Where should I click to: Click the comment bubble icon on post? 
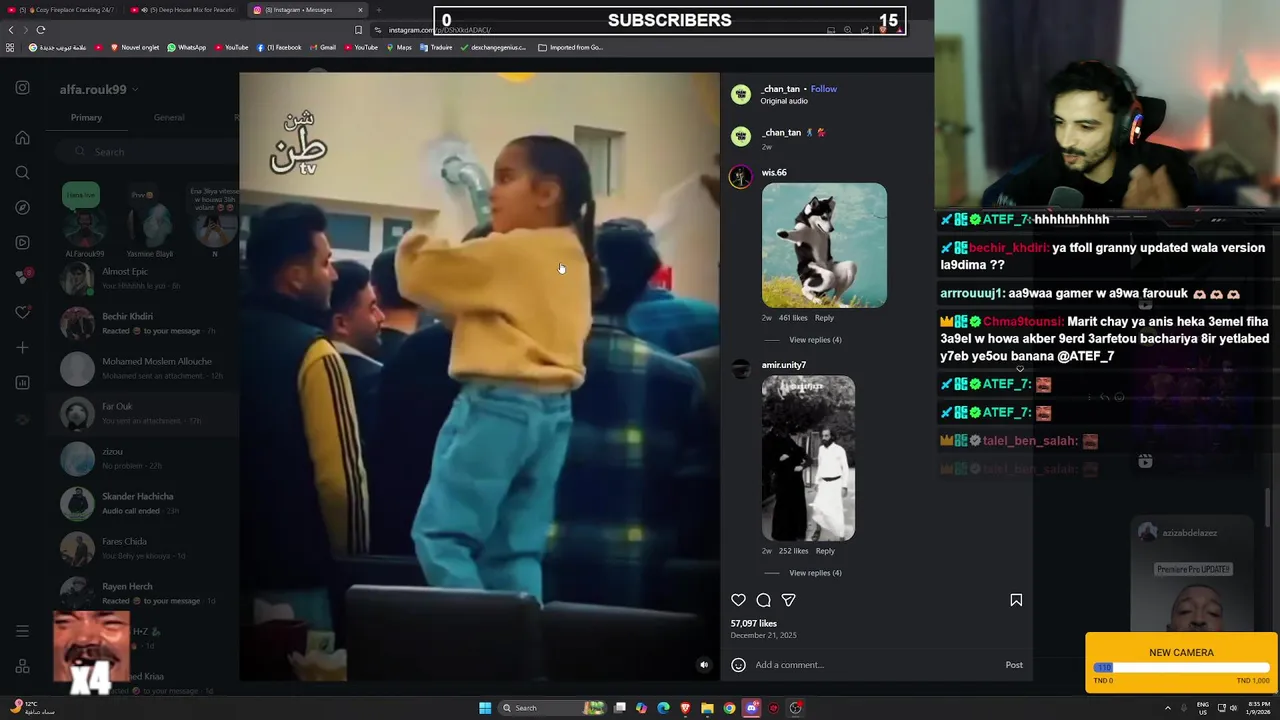click(763, 600)
